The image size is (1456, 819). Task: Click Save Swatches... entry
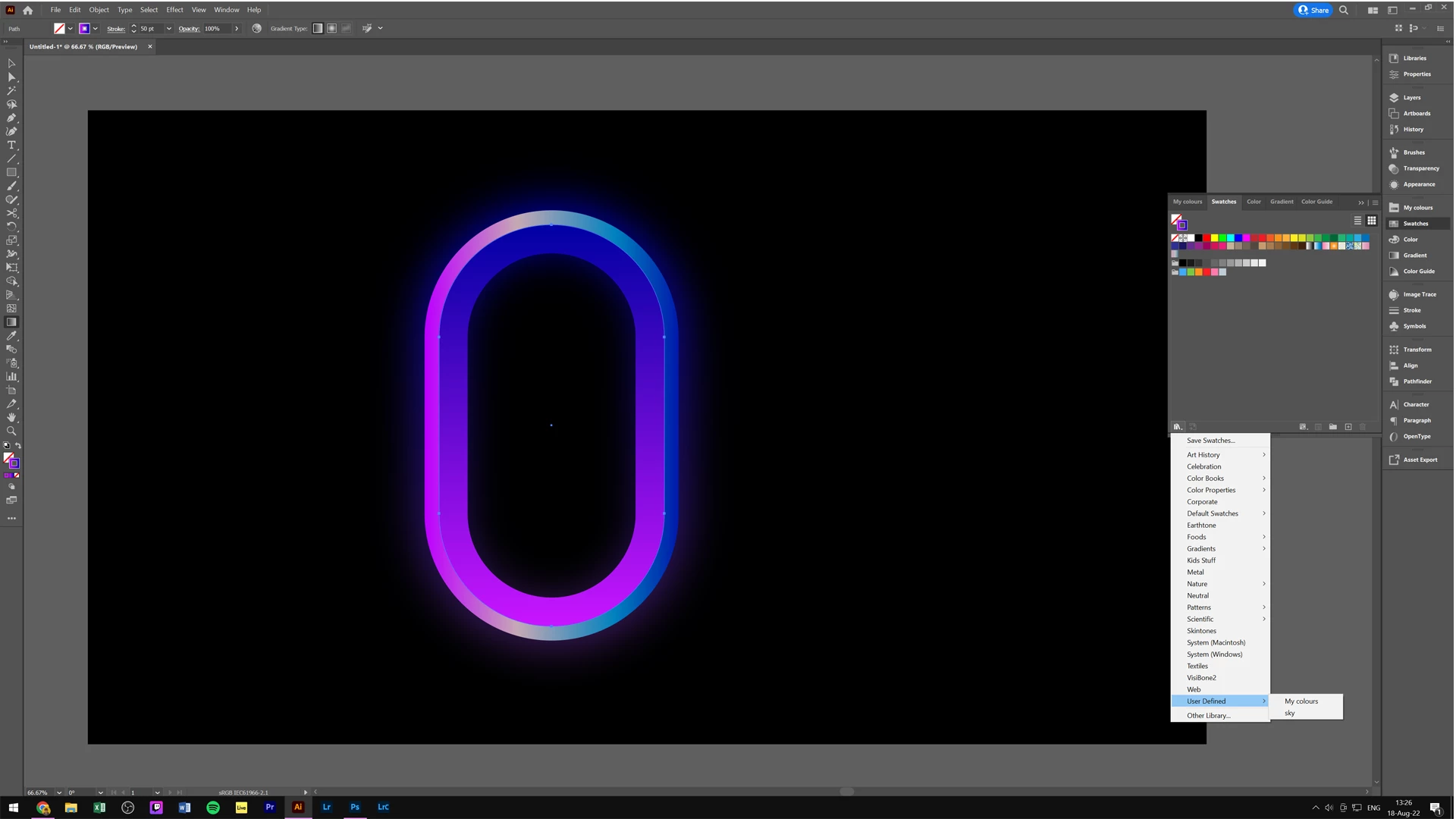click(1210, 441)
